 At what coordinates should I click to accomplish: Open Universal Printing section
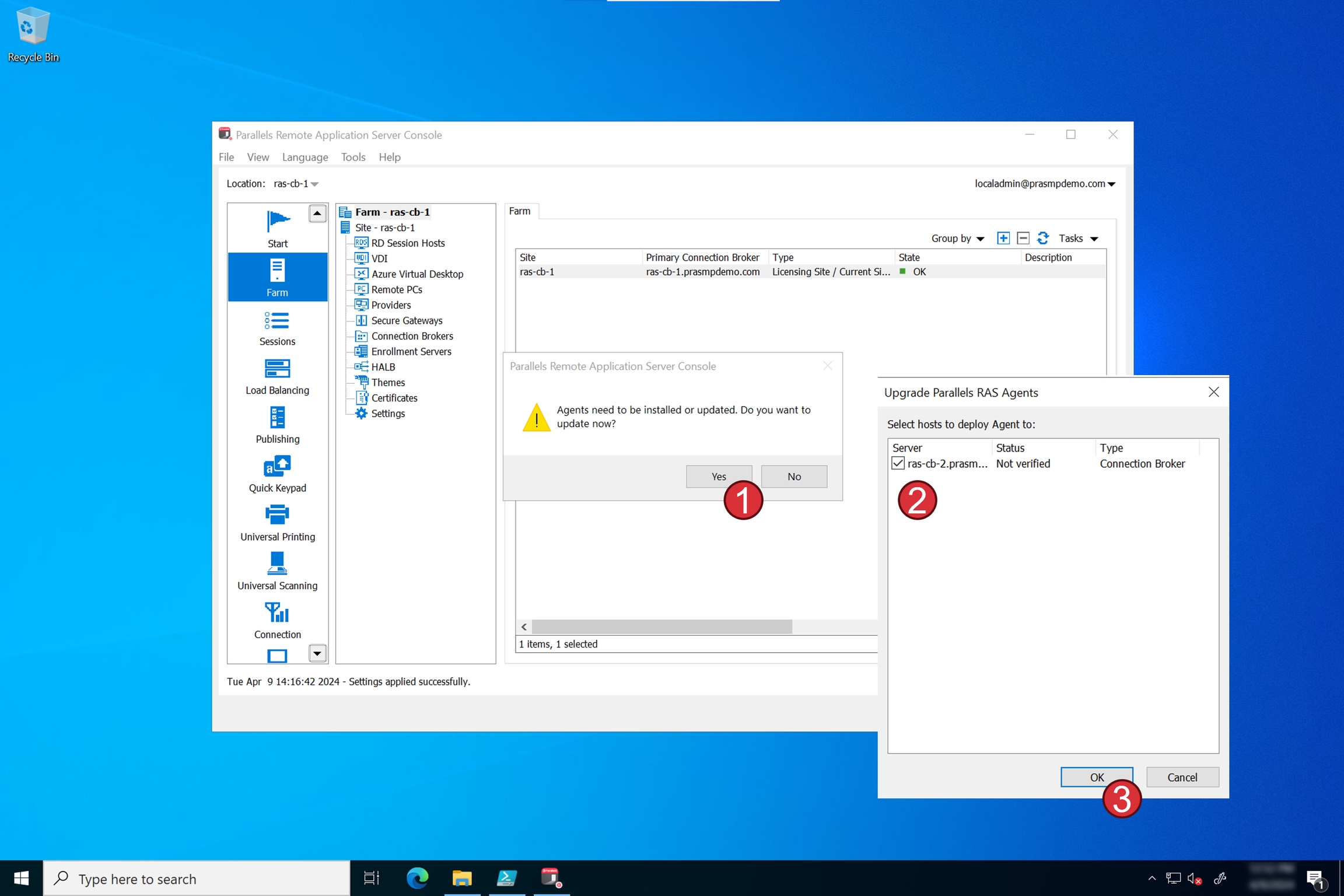click(x=277, y=523)
